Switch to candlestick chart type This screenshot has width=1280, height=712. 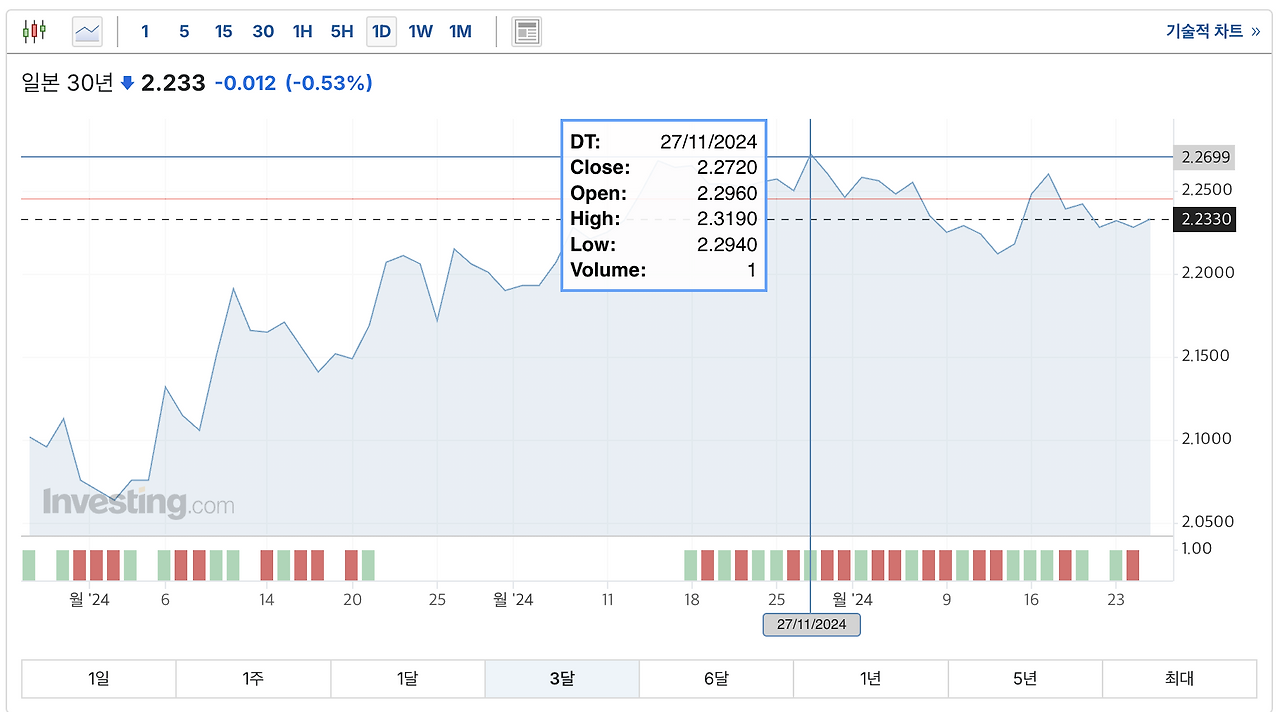[x=34, y=31]
